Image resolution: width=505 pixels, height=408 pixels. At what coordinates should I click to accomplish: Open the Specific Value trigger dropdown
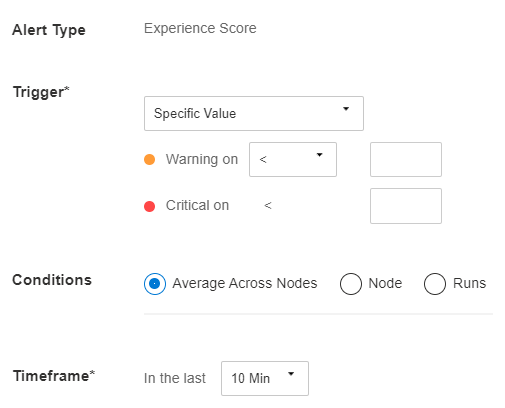pyautogui.click(x=254, y=113)
